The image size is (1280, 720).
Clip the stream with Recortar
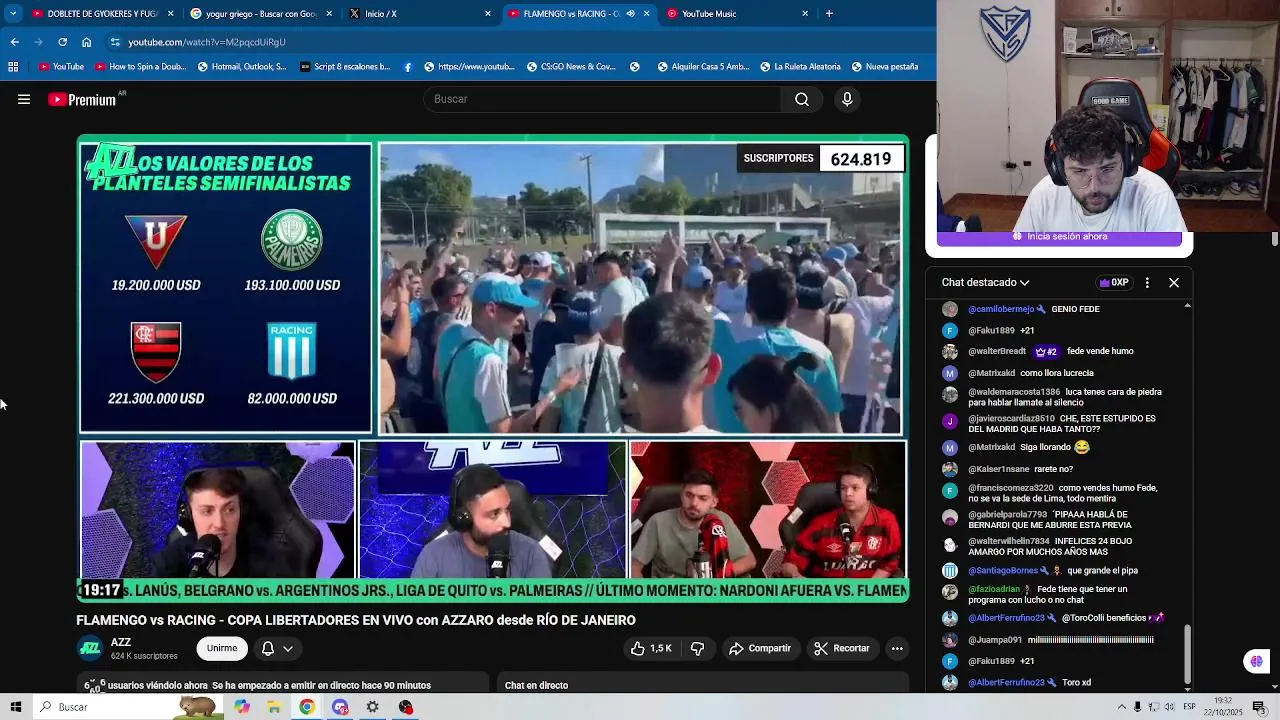coord(842,648)
